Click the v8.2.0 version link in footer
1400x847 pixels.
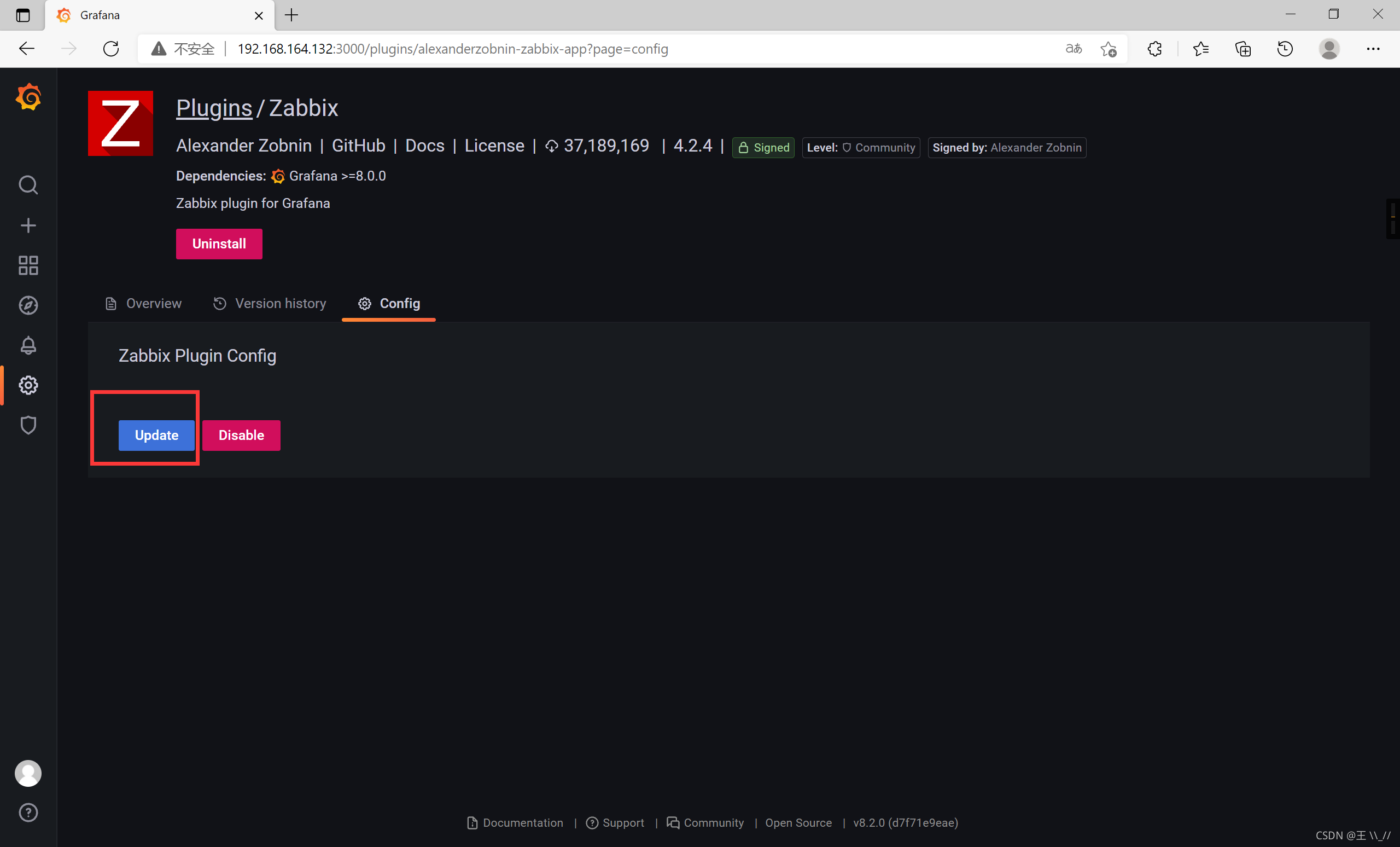906,823
